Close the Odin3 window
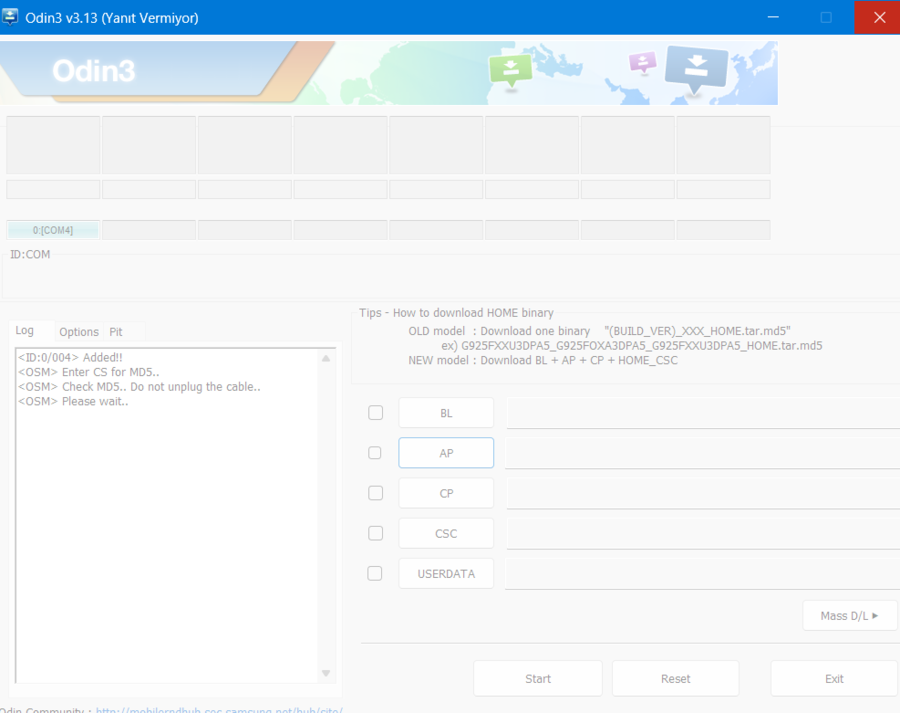This screenshot has height=713, width=900. pyautogui.click(x=879, y=17)
